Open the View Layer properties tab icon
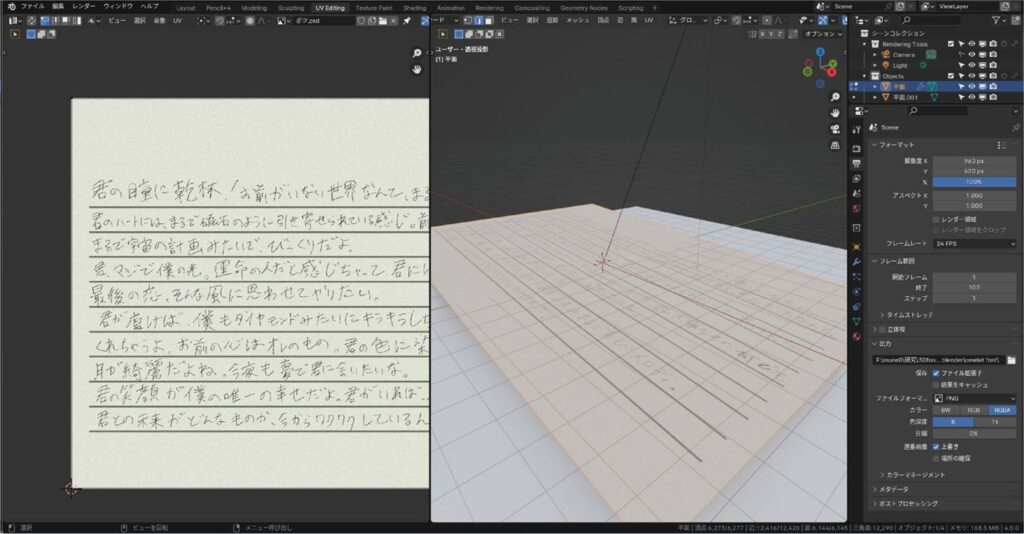The height and width of the screenshot is (534, 1024). [x=856, y=178]
